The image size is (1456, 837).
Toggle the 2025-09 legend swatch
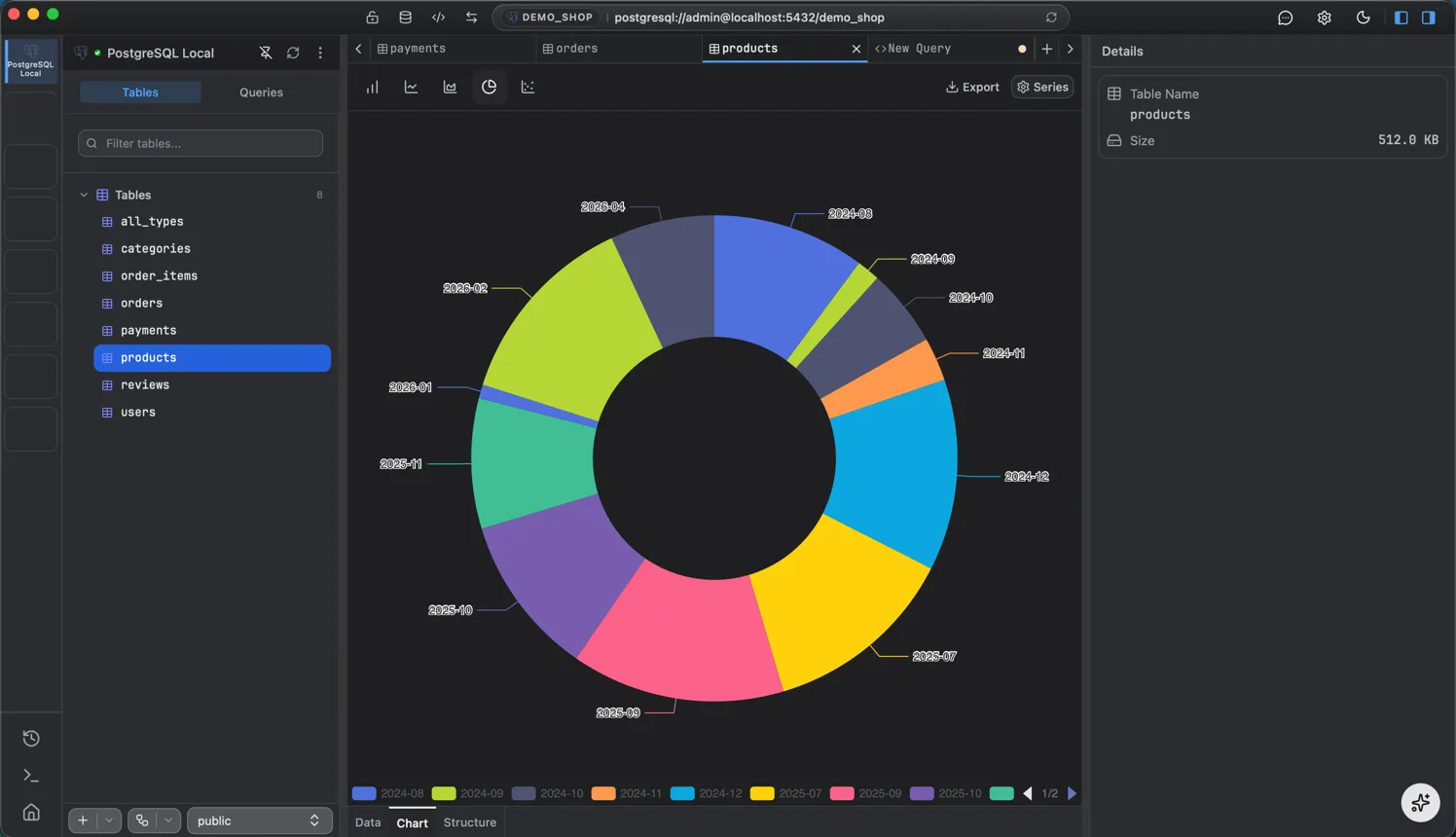[x=842, y=793]
